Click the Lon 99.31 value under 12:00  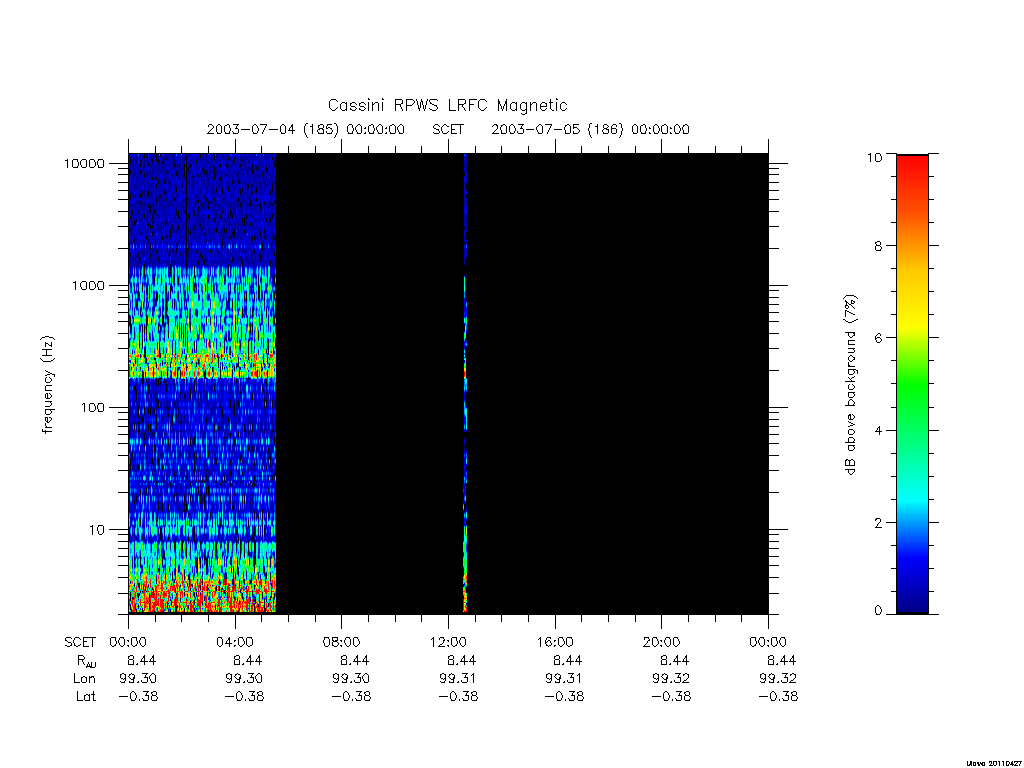pos(458,679)
